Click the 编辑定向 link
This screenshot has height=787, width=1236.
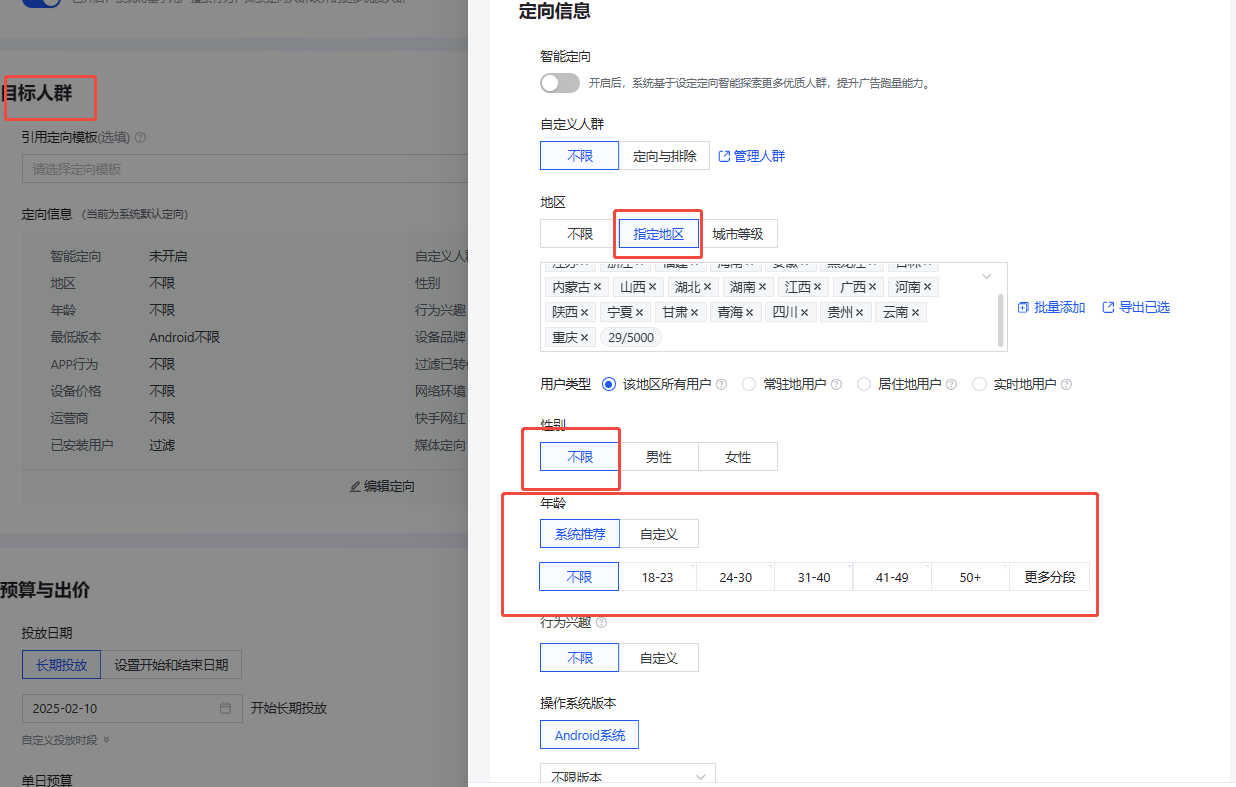[382, 486]
